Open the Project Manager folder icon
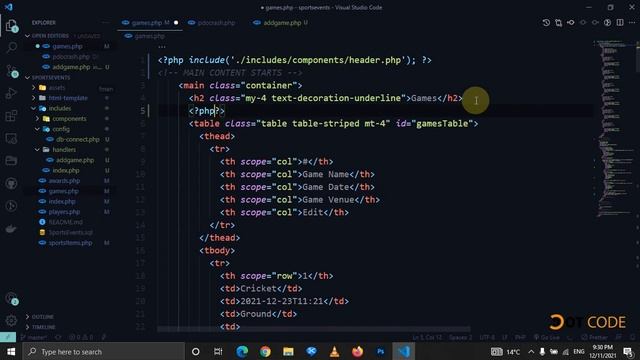 11,161
